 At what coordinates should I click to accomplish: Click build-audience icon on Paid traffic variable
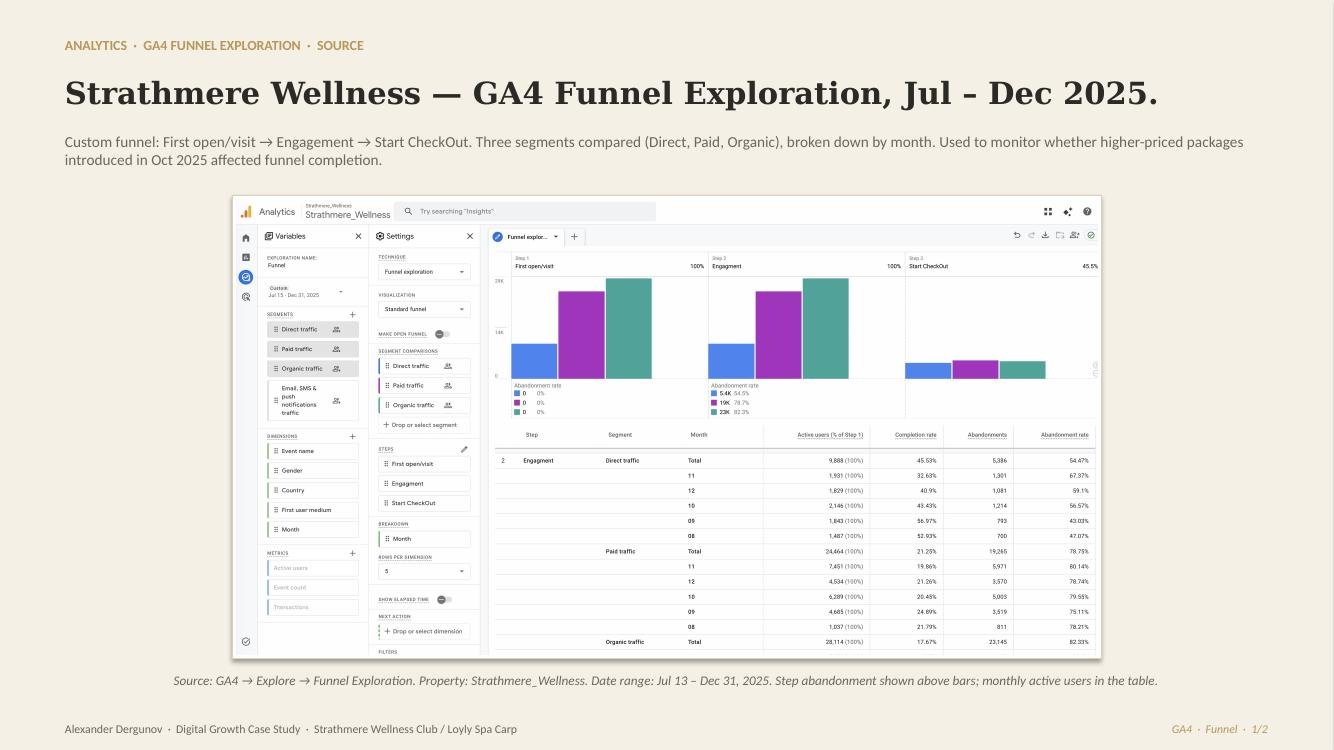pyautogui.click(x=337, y=349)
